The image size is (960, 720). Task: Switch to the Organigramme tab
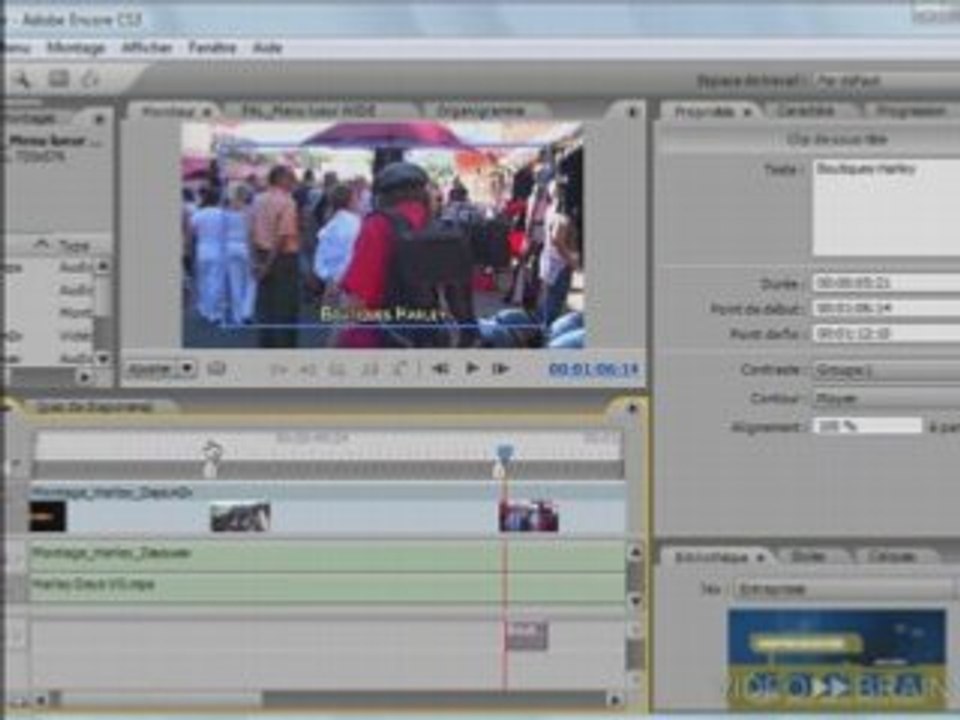[x=481, y=111]
